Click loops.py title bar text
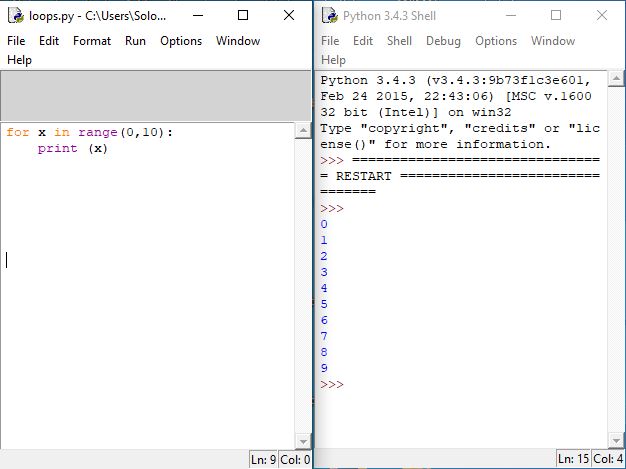 tap(97, 16)
